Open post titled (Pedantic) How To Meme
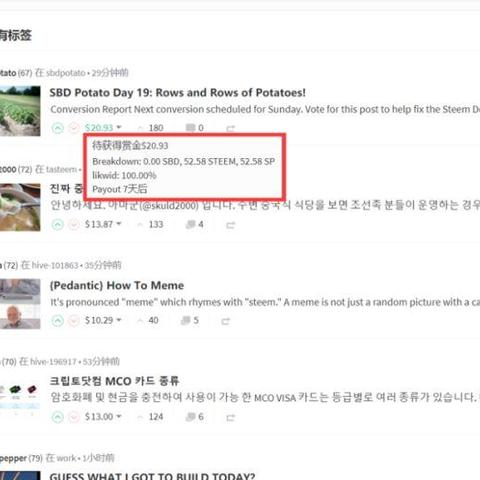 point(117,286)
